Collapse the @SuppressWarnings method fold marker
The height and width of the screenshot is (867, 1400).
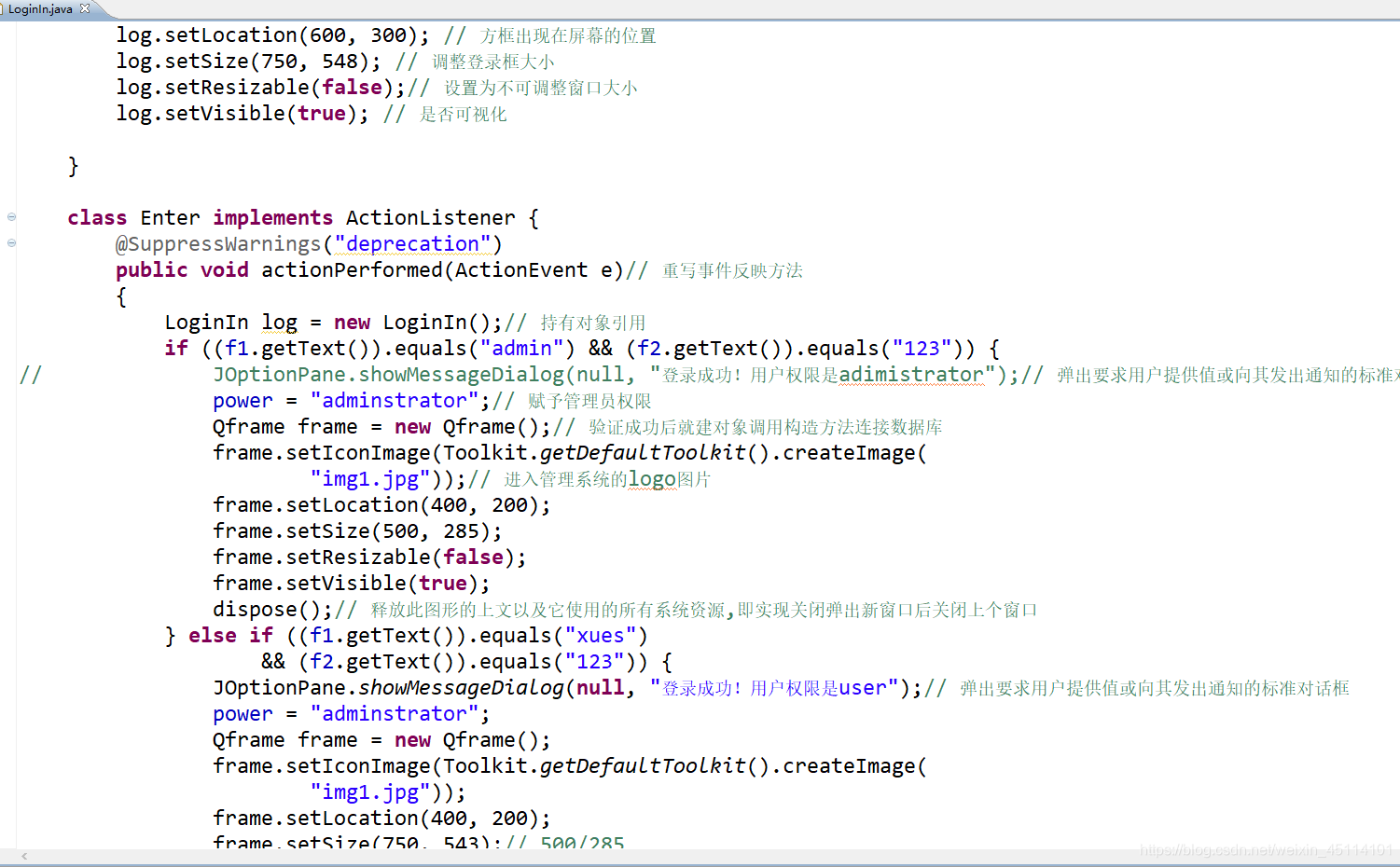coord(11,242)
